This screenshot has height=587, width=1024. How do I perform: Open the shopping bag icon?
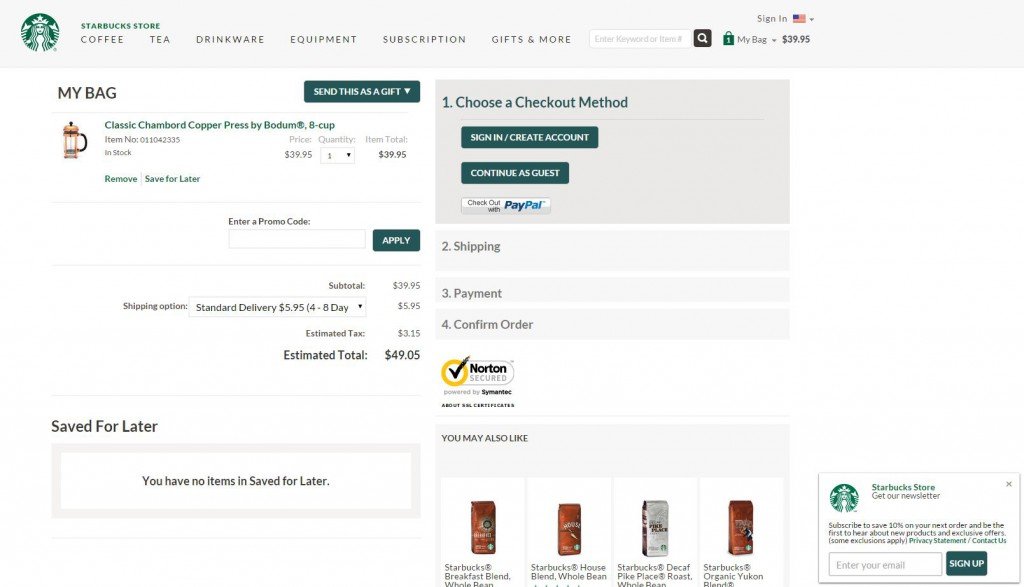point(728,39)
